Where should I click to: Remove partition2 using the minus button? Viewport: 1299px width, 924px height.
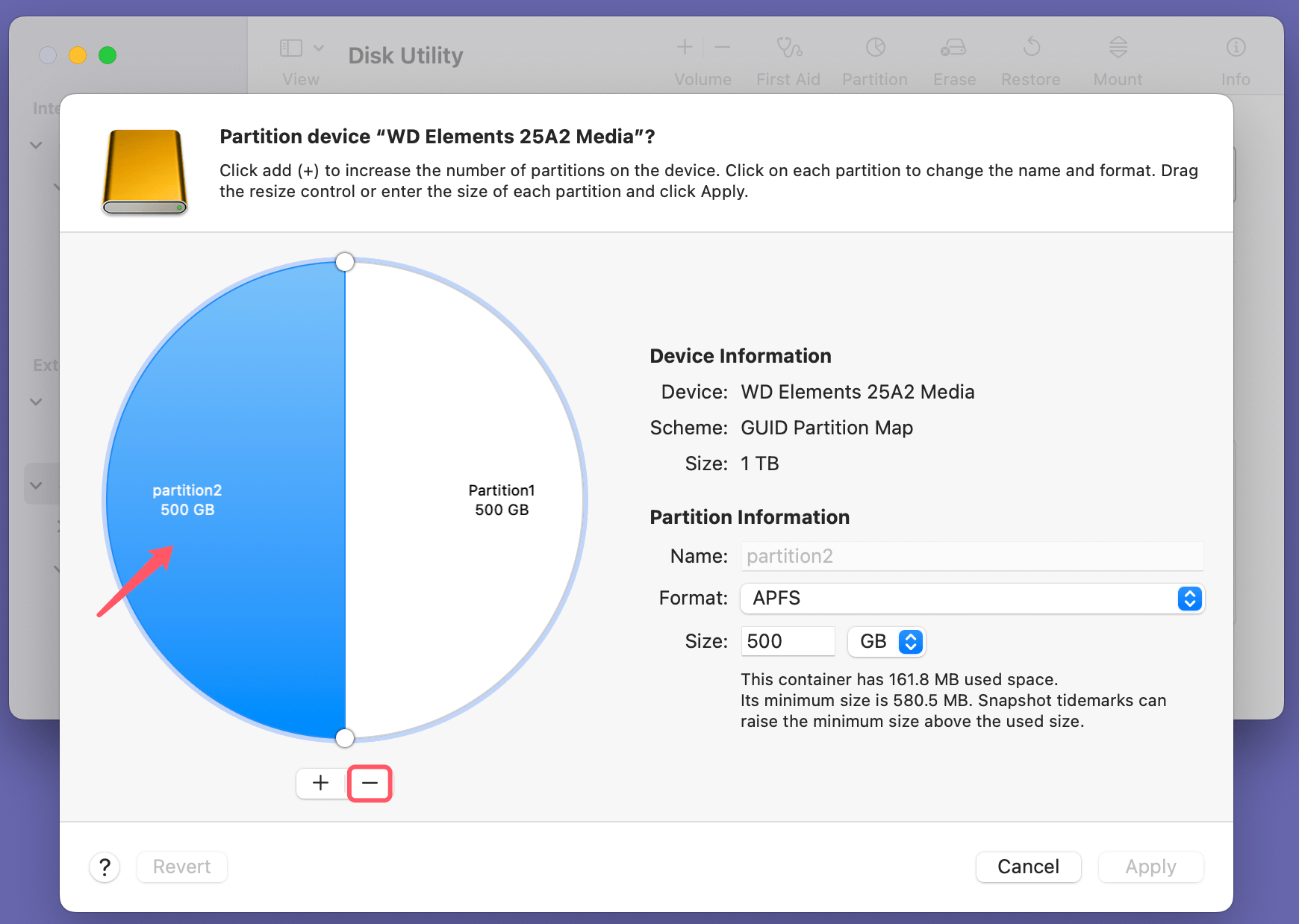click(370, 783)
